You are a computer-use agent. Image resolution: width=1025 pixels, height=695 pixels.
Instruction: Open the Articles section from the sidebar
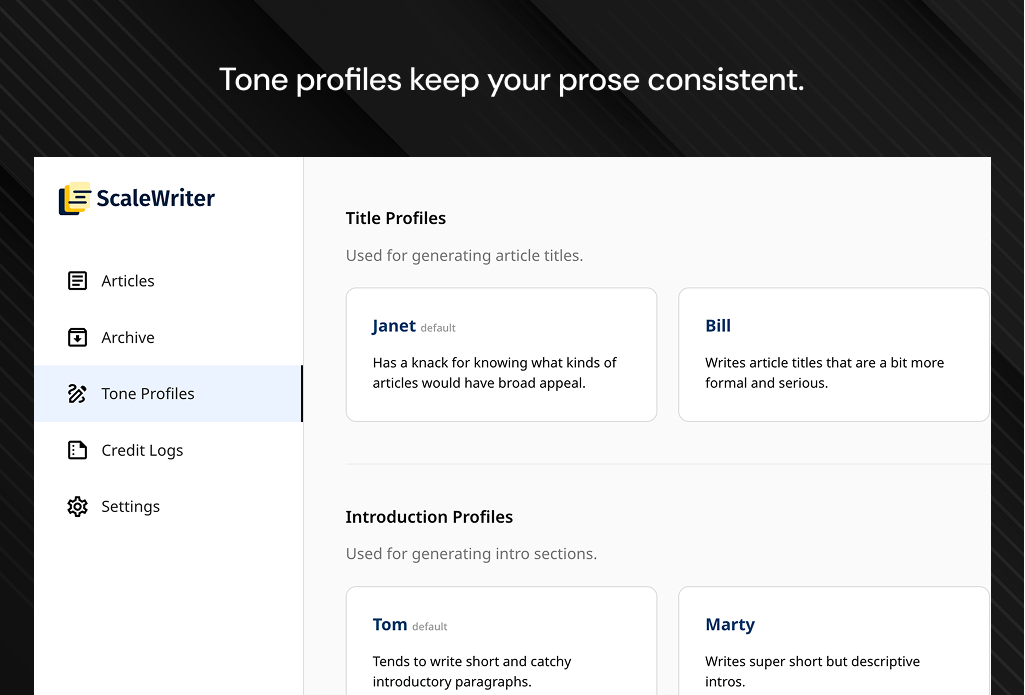(127, 281)
